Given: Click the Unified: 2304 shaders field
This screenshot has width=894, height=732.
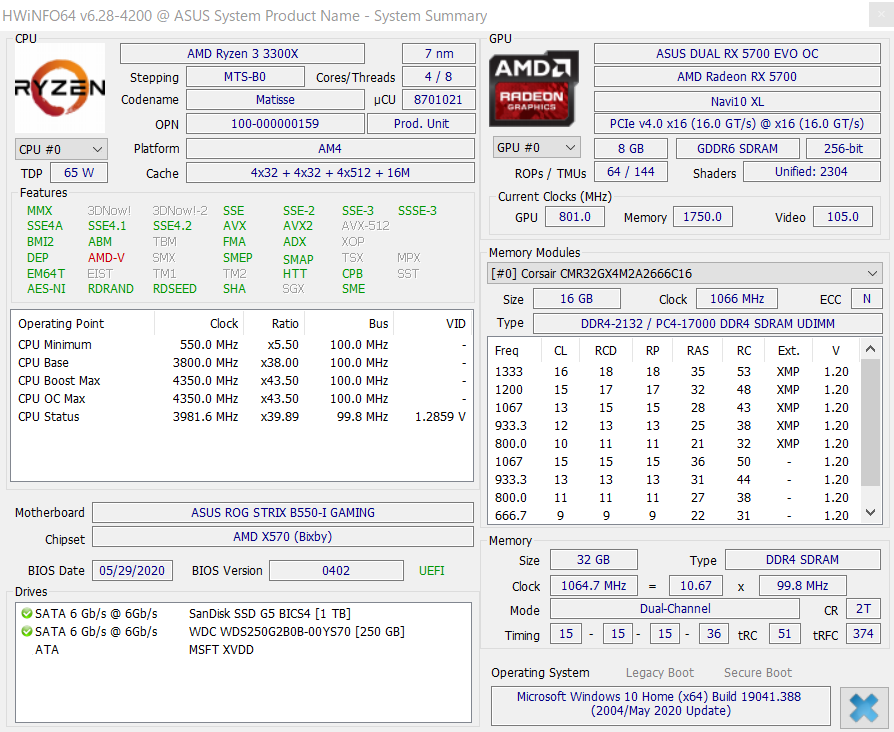Looking at the screenshot, I should tap(811, 172).
